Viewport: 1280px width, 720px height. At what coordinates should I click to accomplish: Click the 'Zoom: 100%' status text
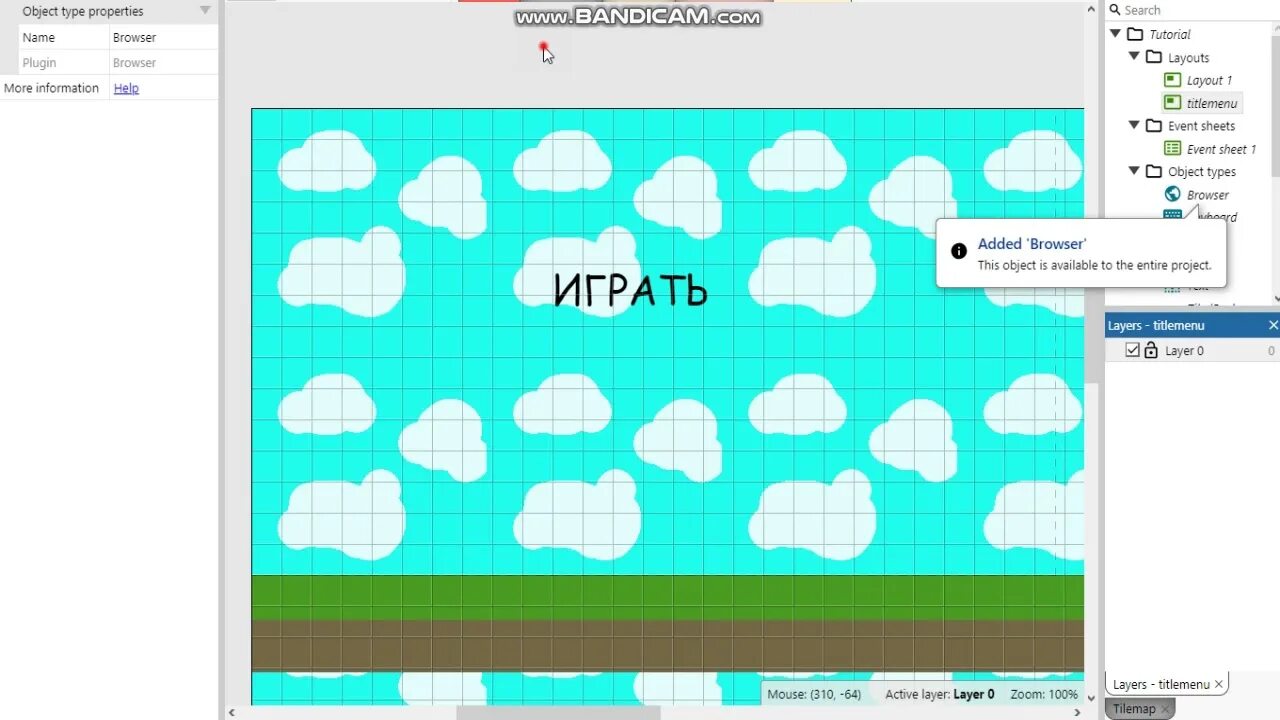(1044, 694)
